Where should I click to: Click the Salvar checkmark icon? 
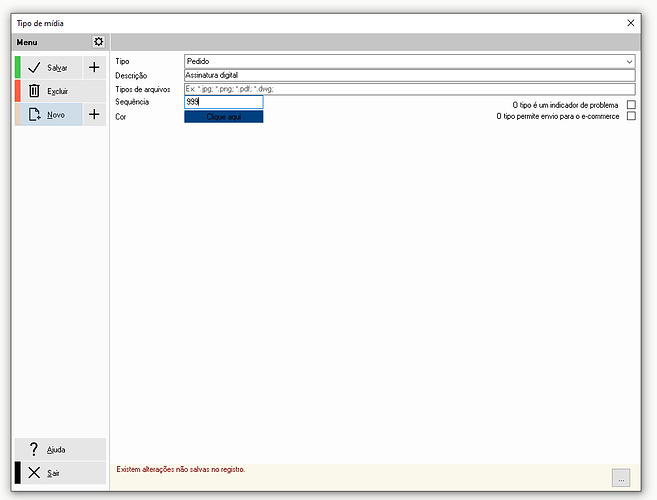[34, 67]
